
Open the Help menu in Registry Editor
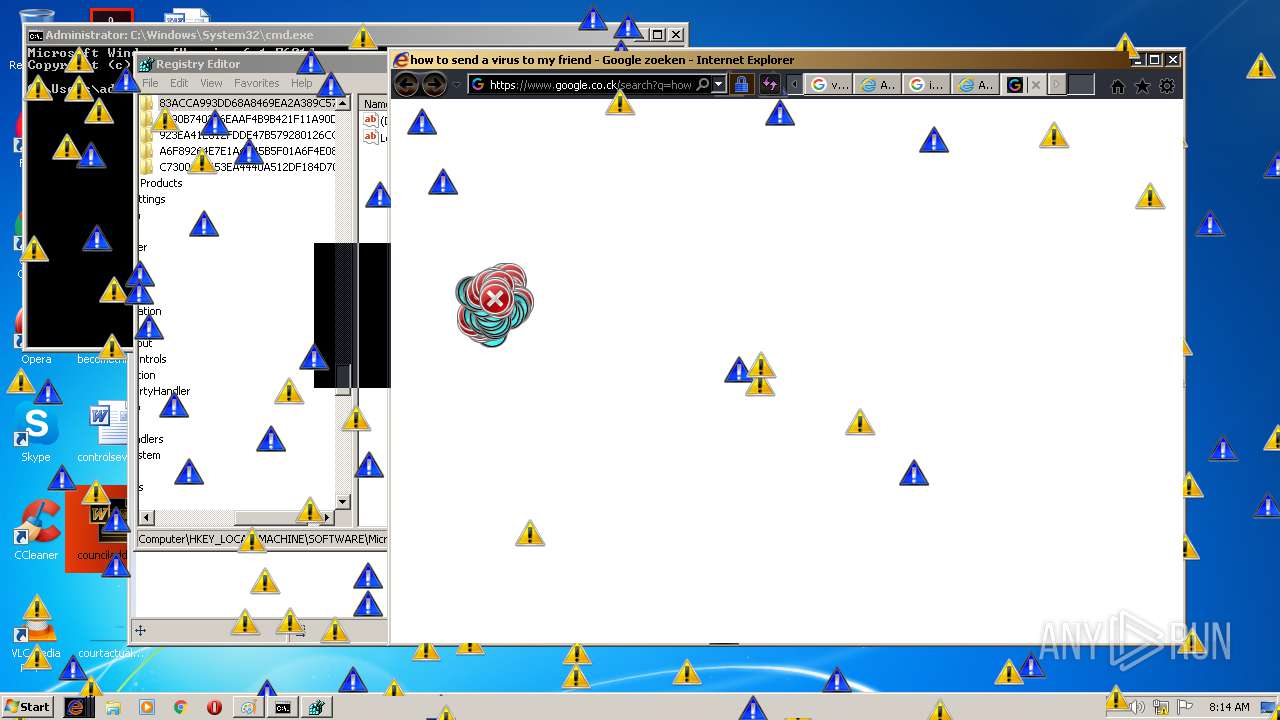pyautogui.click(x=301, y=83)
